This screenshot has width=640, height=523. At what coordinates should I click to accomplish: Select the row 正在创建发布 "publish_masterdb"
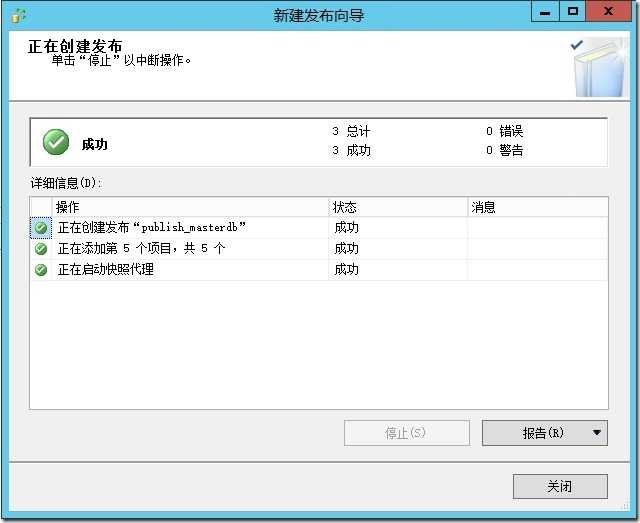(x=319, y=228)
